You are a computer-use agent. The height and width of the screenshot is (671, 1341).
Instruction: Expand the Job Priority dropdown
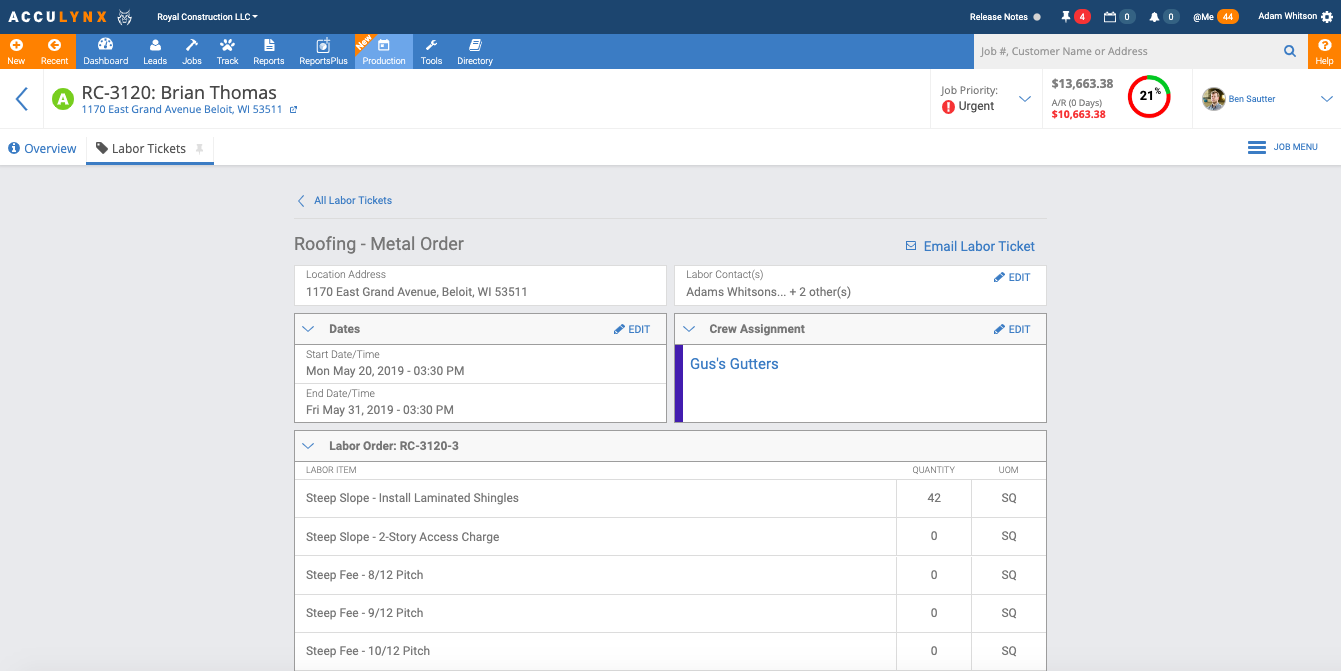coord(1024,99)
